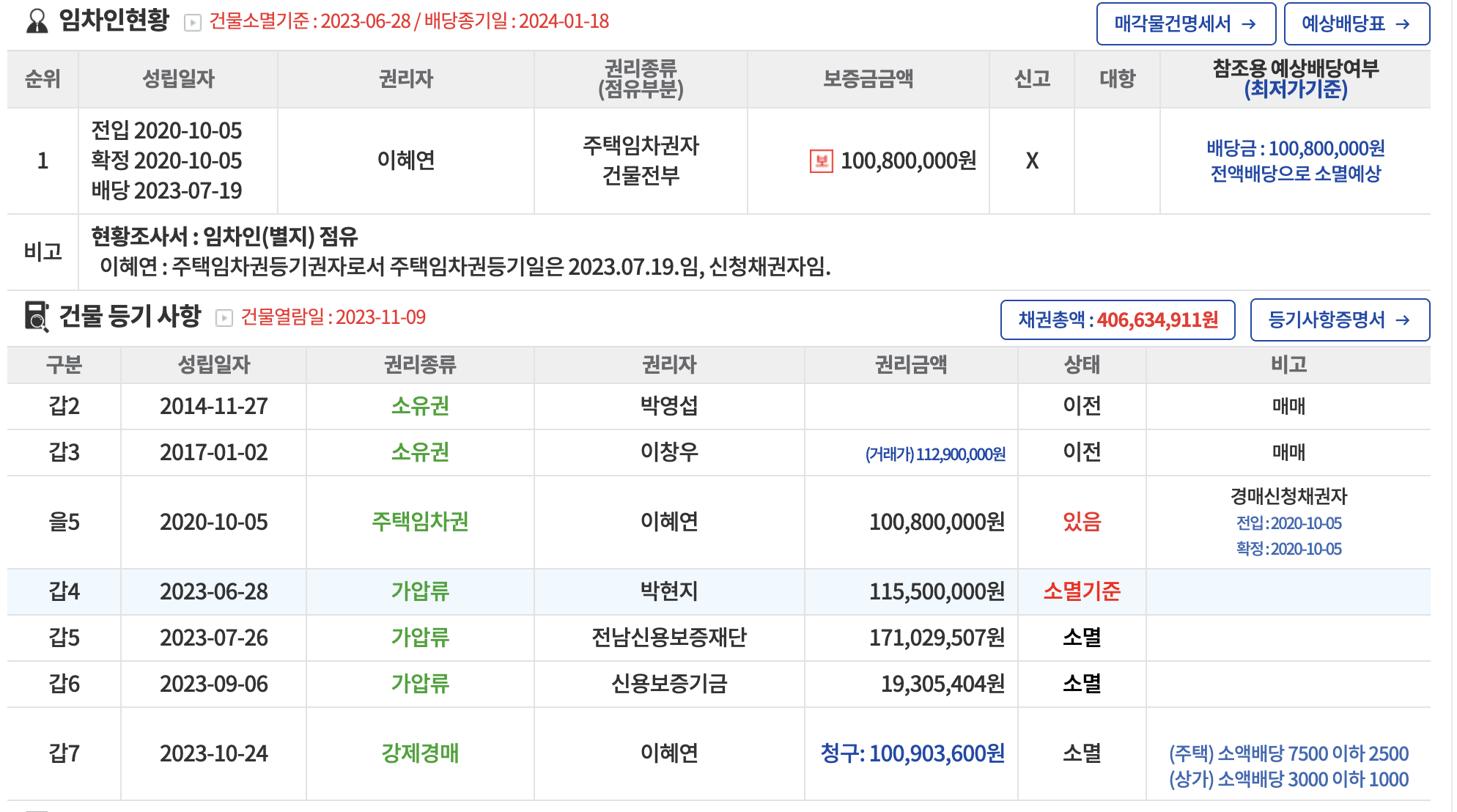Click the arrow on 예상배당표 button
The width and height of the screenshot is (1457, 812).
[x=1403, y=24]
